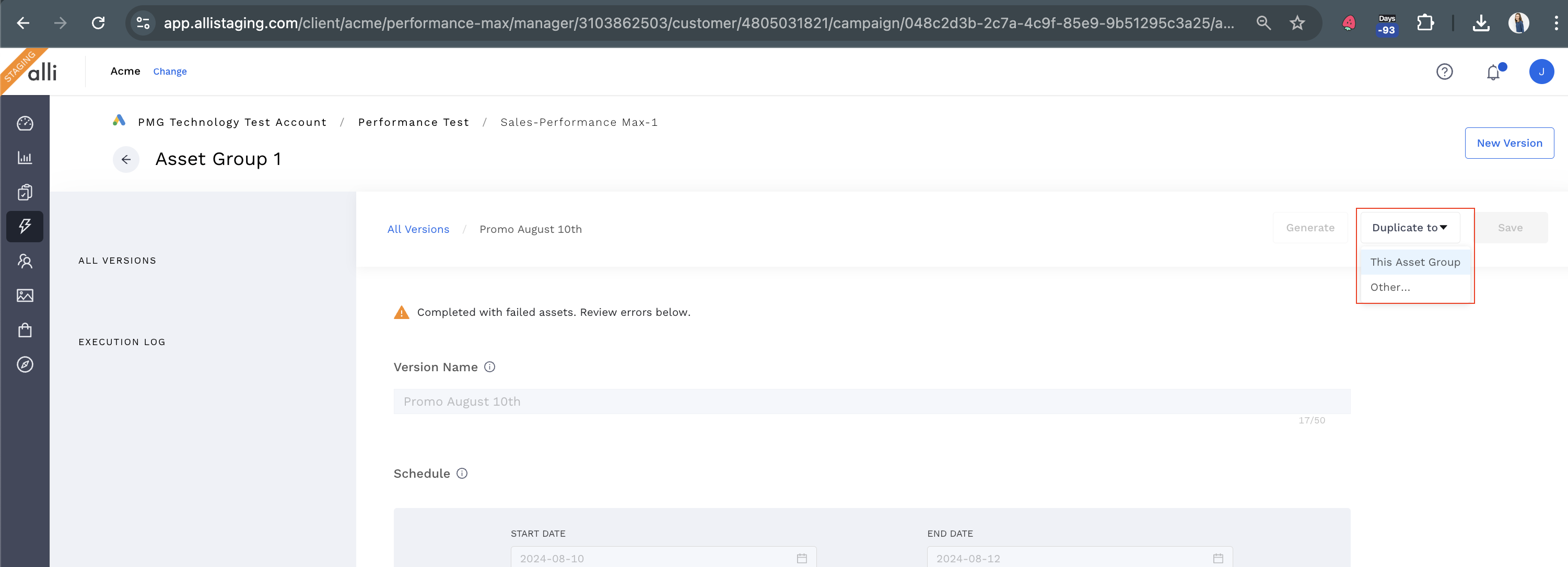The height and width of the screenshot is (567, 1568).
Task: Expand the Duplicate to dropdown
Action: click(x=1409, y=228)
